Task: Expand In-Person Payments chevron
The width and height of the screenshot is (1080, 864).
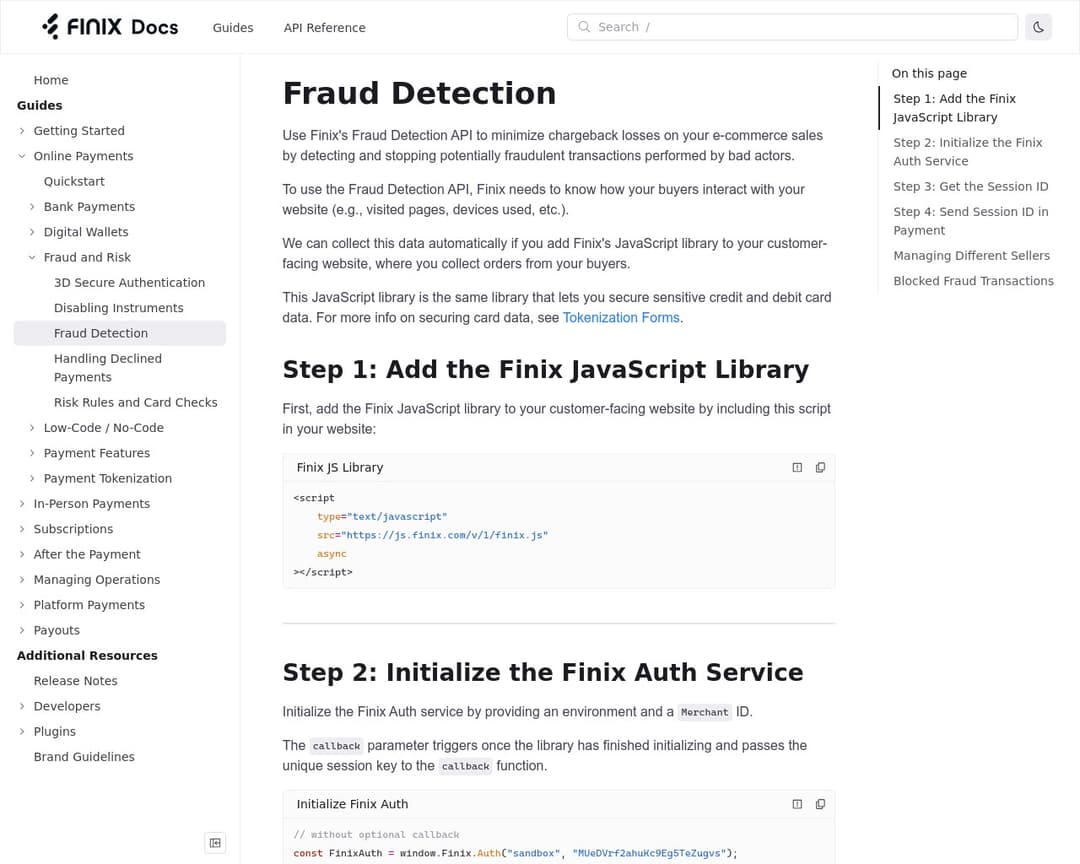Action: (x=22, y=504)
